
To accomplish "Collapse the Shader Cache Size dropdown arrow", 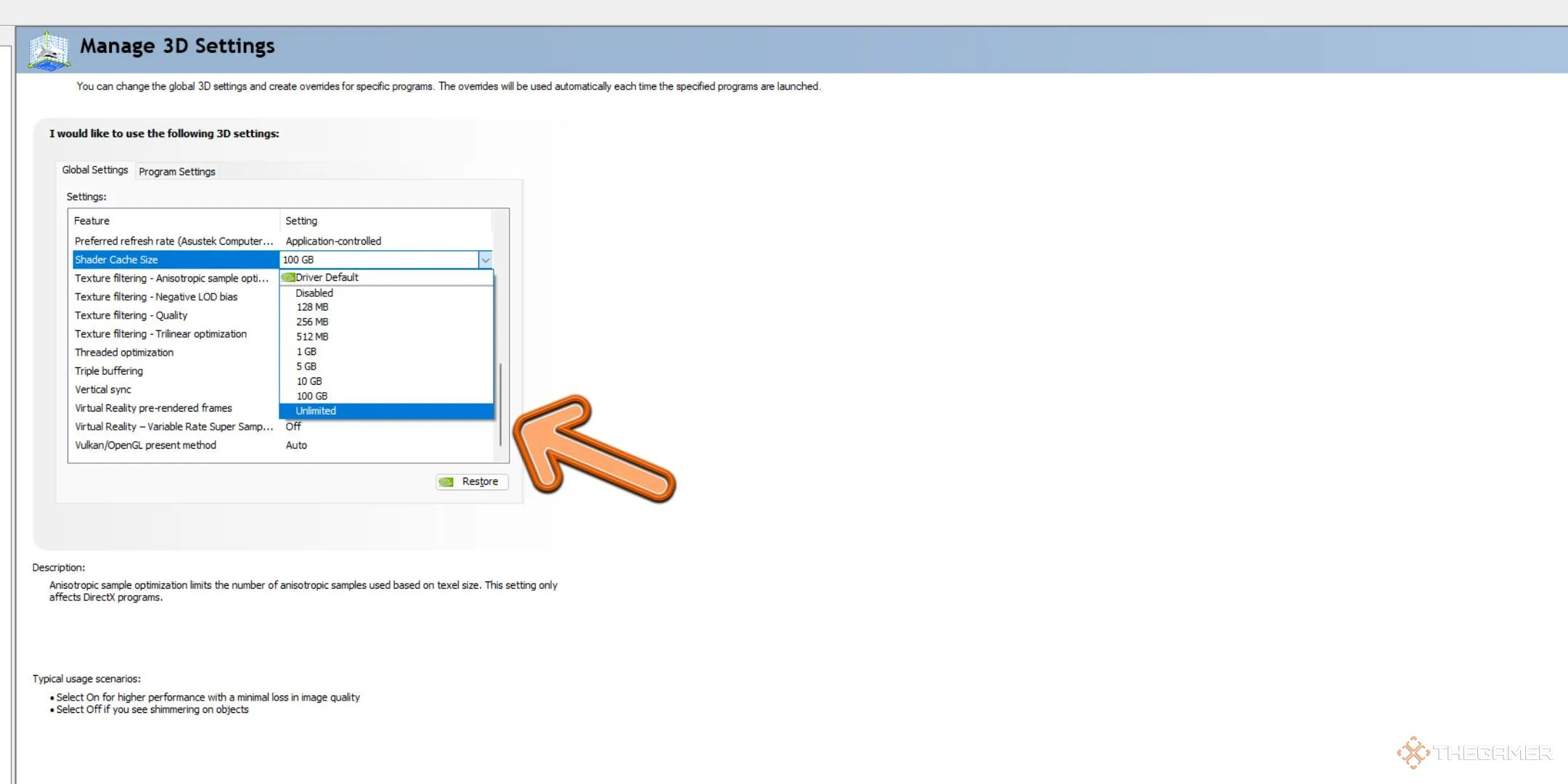I will pyautogui.click(x=485, y=260).
